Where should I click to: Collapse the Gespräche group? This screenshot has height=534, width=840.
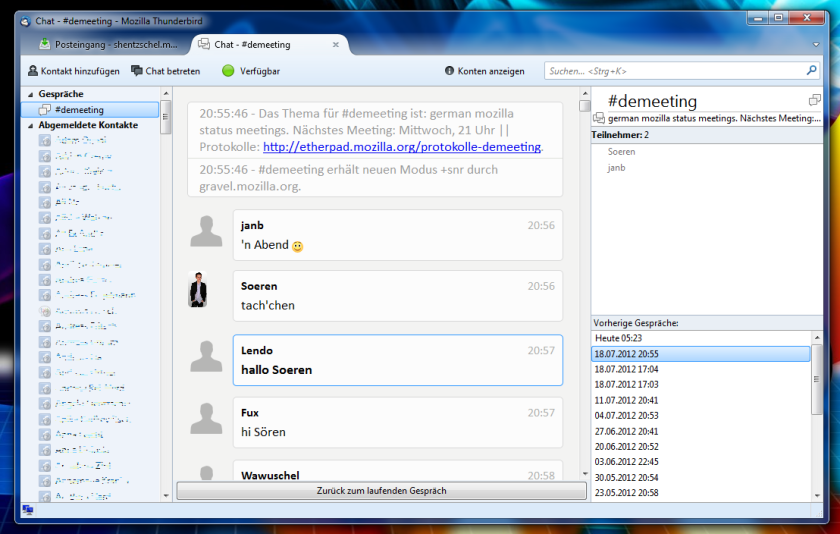click(x=31, y=94)
